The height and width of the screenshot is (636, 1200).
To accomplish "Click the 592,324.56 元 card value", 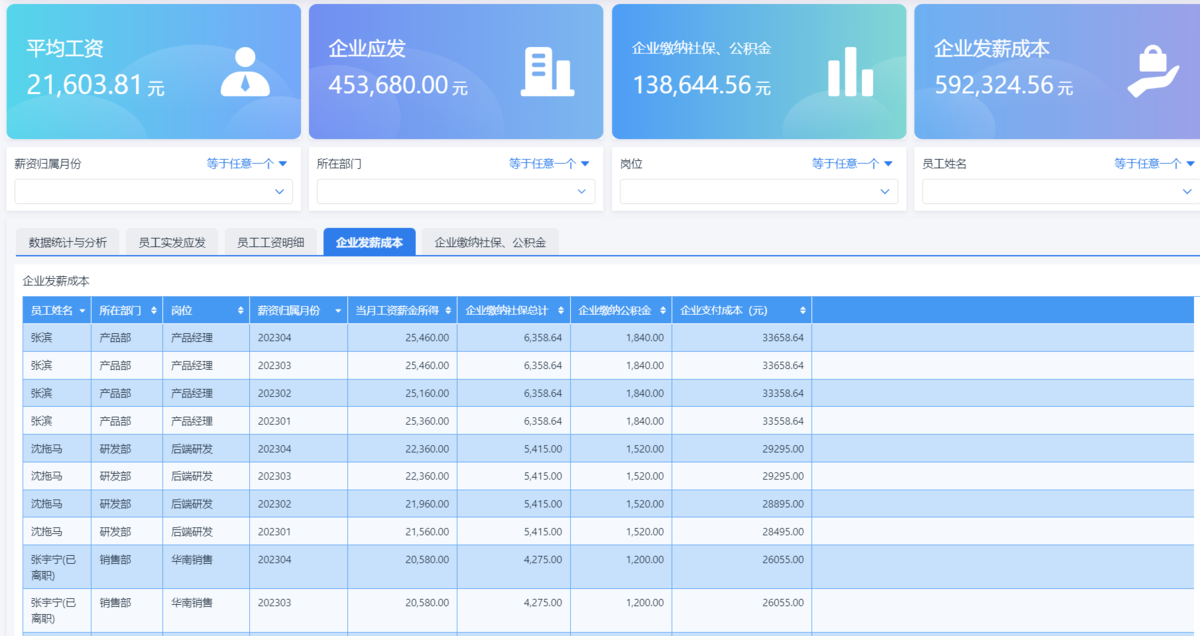I will (x=1004, y=86).
